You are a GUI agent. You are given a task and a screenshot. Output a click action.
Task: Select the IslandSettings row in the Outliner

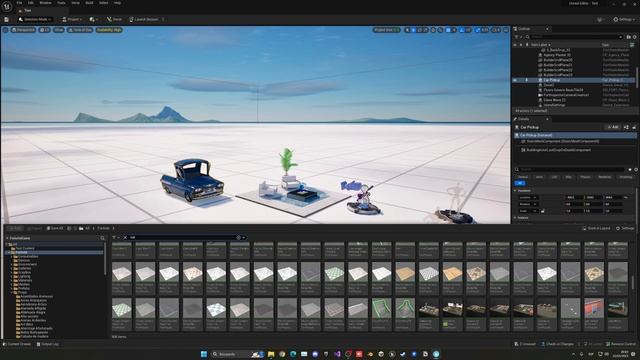tap(574, 105)
